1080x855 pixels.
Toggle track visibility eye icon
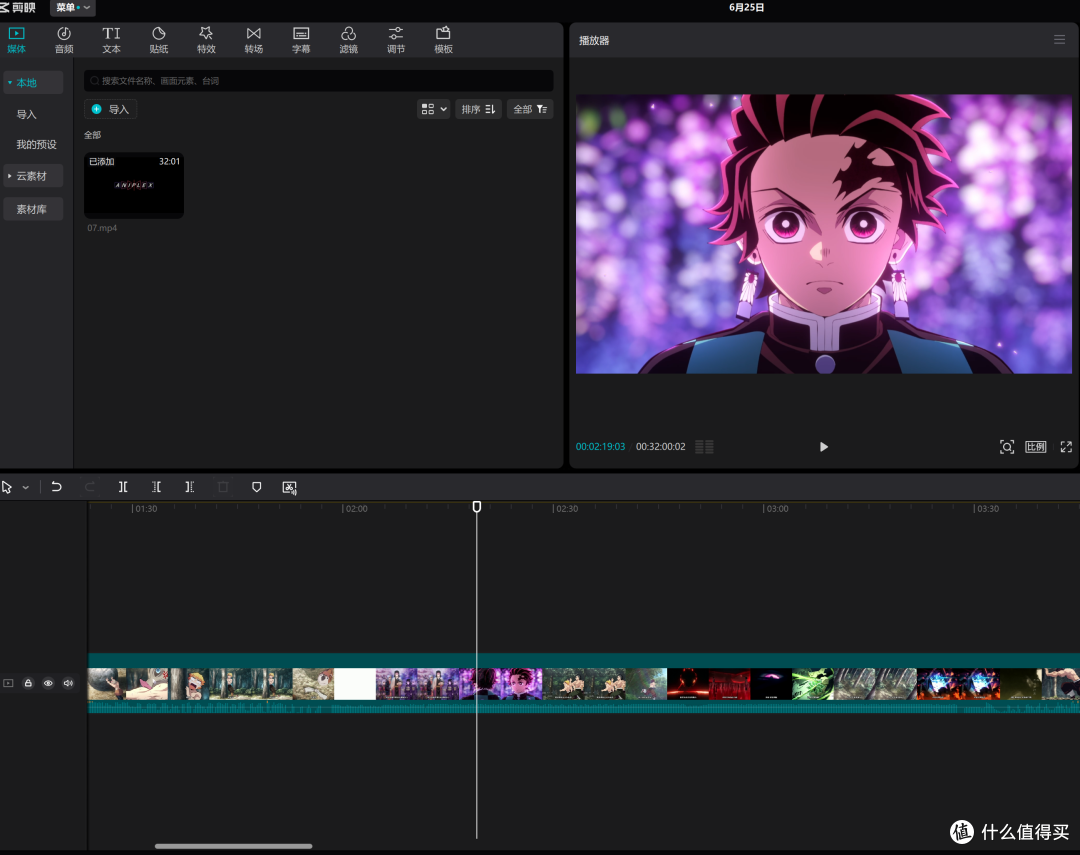(x=48, y=683)
